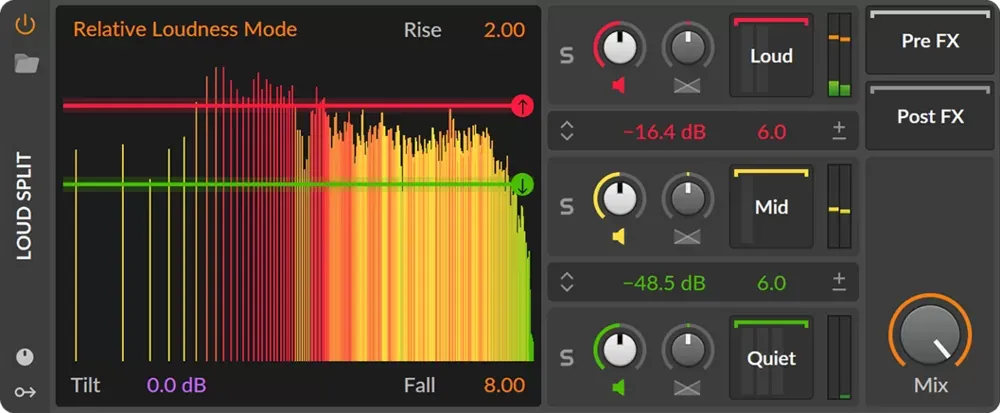
Task: Mute the Loud band red speaker icon
Action: point(619,85)
